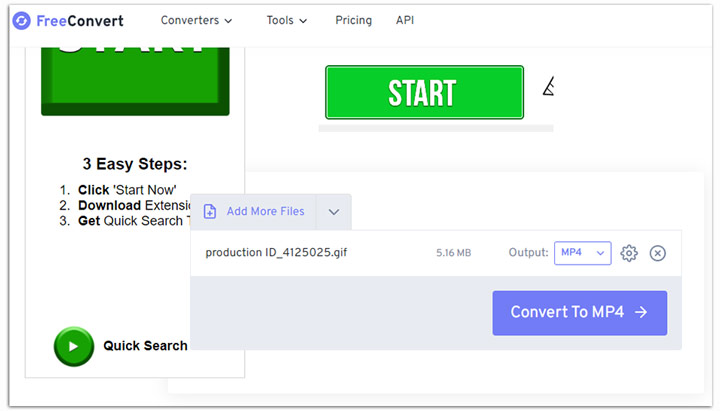Click the FreeConvert logo icon
This screenshot has width=720, height=411.
[22, 20]
